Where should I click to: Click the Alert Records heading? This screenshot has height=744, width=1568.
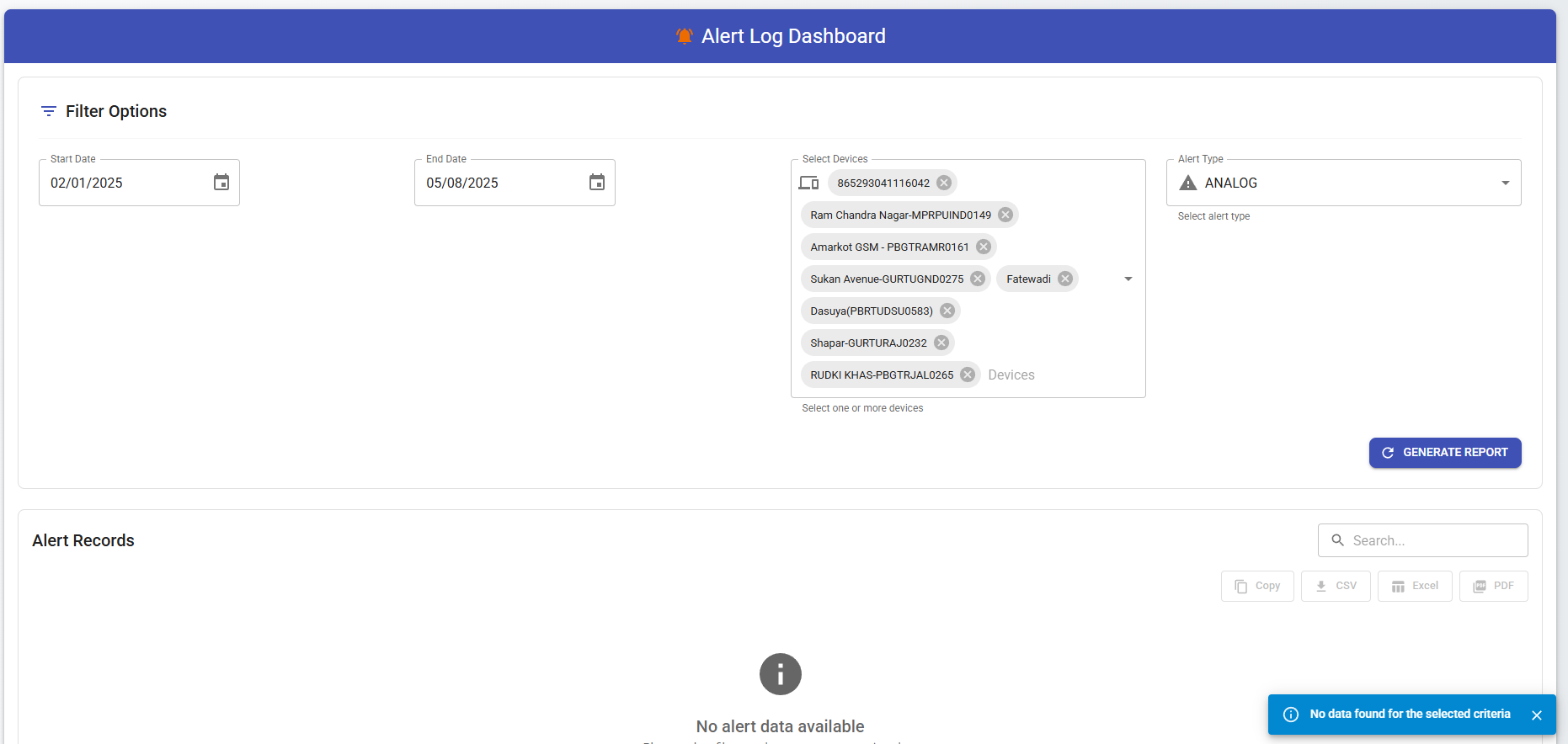(83, 540)
